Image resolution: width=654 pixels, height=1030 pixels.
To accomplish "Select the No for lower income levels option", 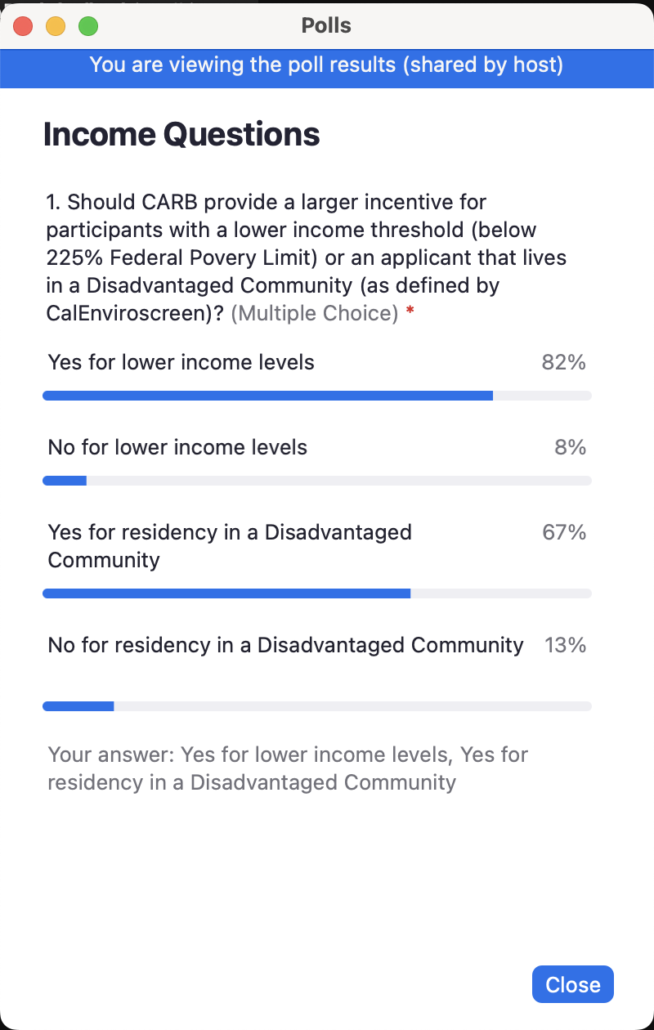I will (x=177, y=447).
